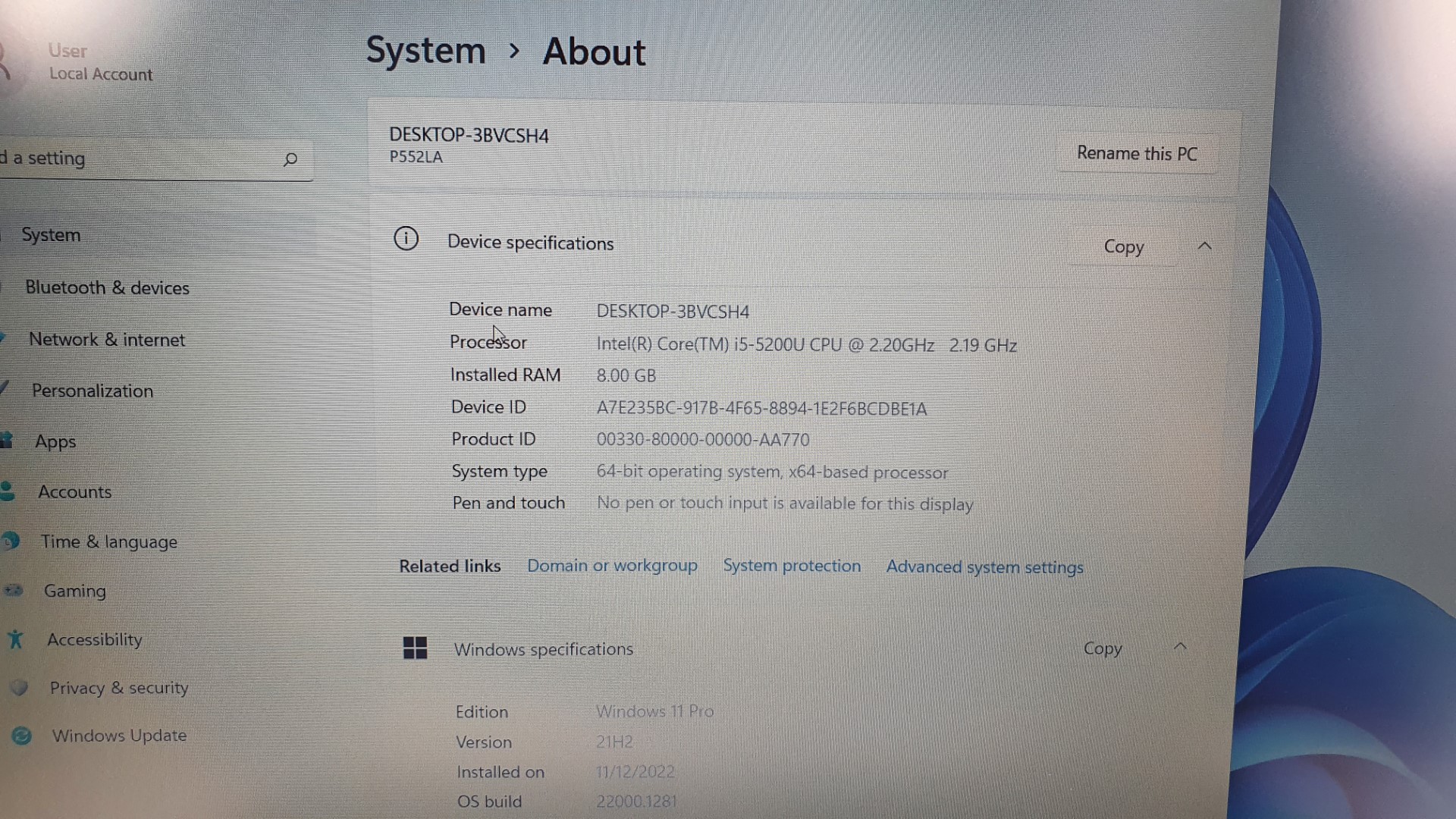Collapse the Windows specifications section
Image resolution: width=1456 pixels, height=819 pixels.
pos(1180,647)
